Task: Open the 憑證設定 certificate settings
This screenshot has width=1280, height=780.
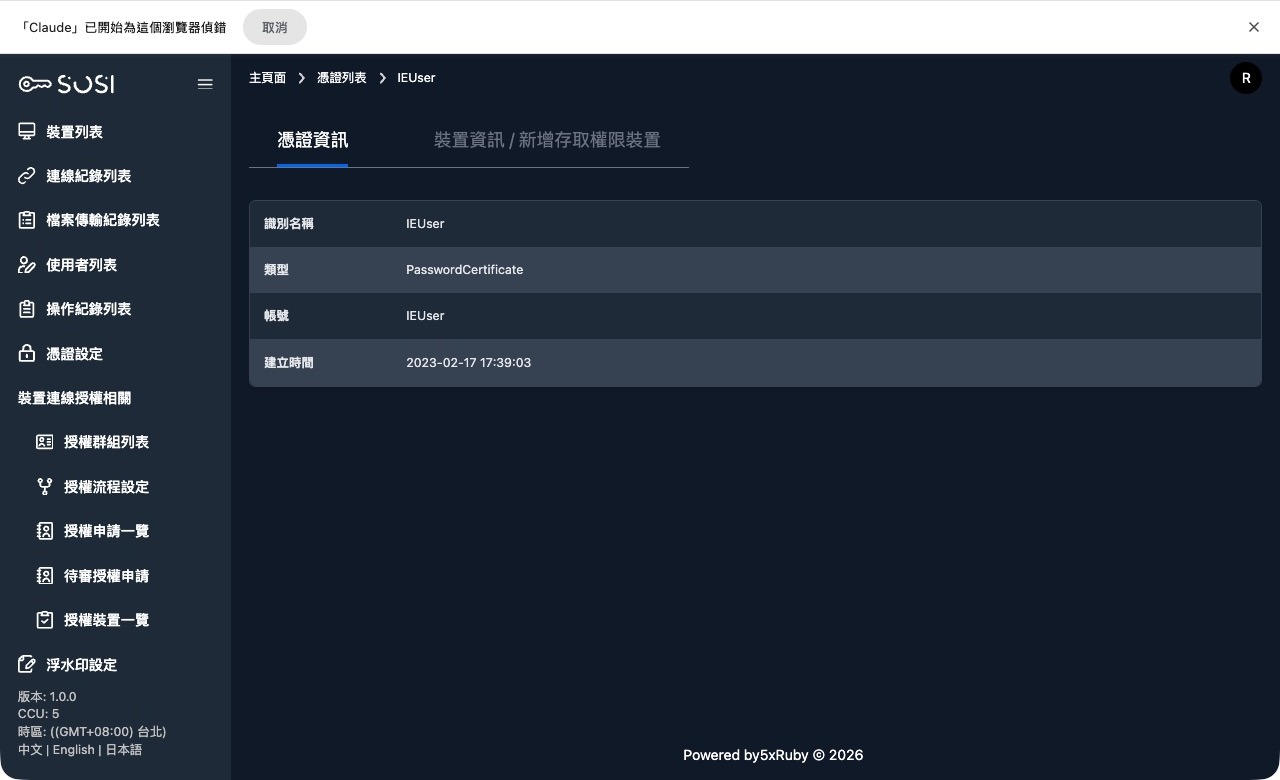Action: pos(74,353)
